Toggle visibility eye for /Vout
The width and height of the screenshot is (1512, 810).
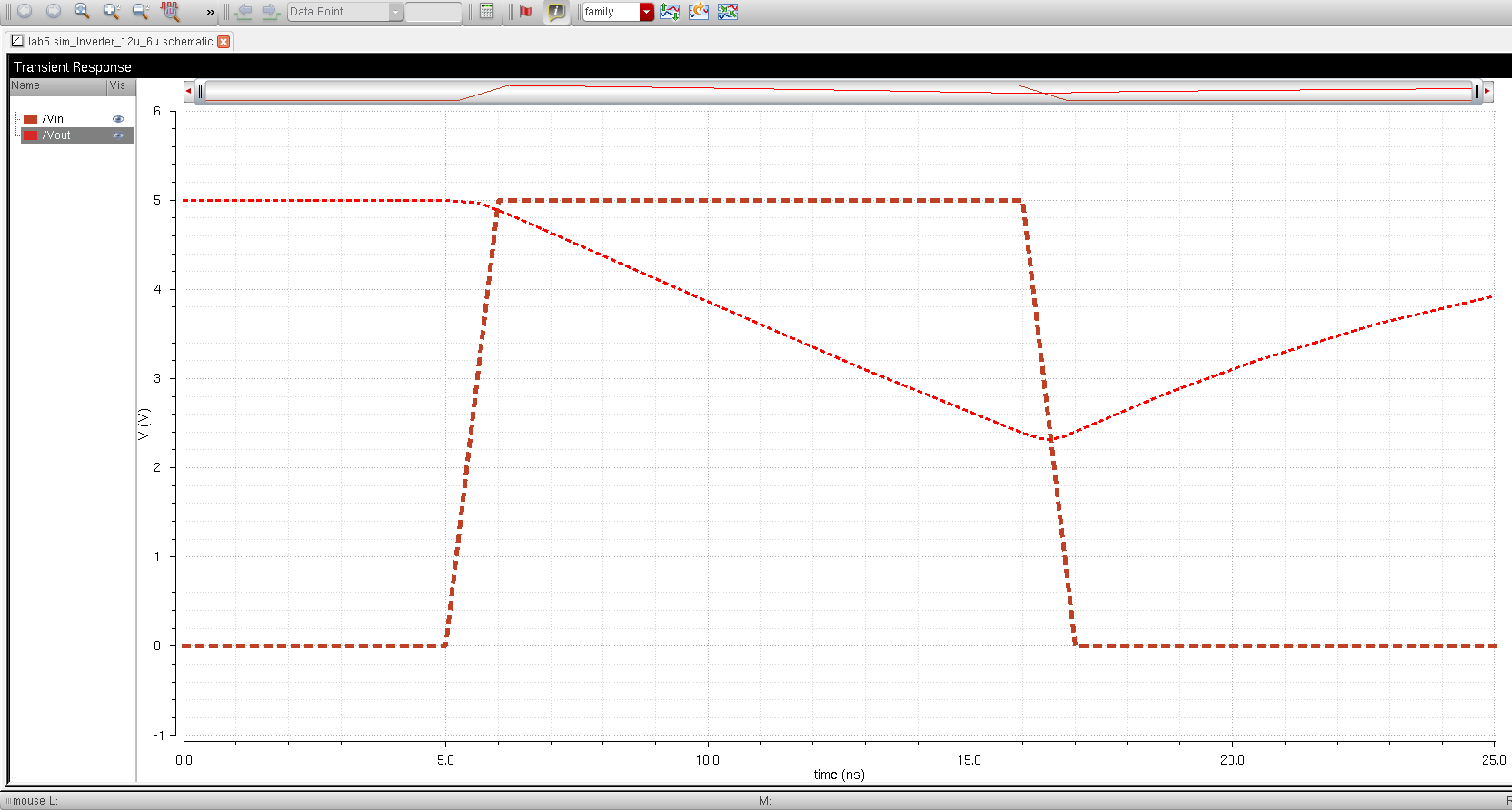[118, 135]
